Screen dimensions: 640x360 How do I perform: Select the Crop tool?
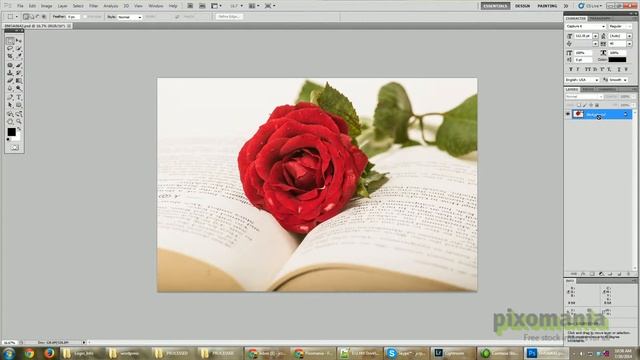click(x=10, y=56)
